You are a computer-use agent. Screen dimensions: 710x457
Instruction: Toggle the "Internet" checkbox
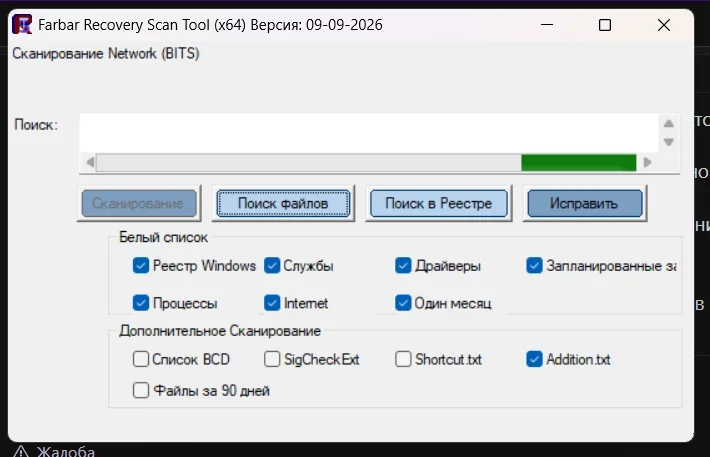pyautogui.click(x=272, y=303)
